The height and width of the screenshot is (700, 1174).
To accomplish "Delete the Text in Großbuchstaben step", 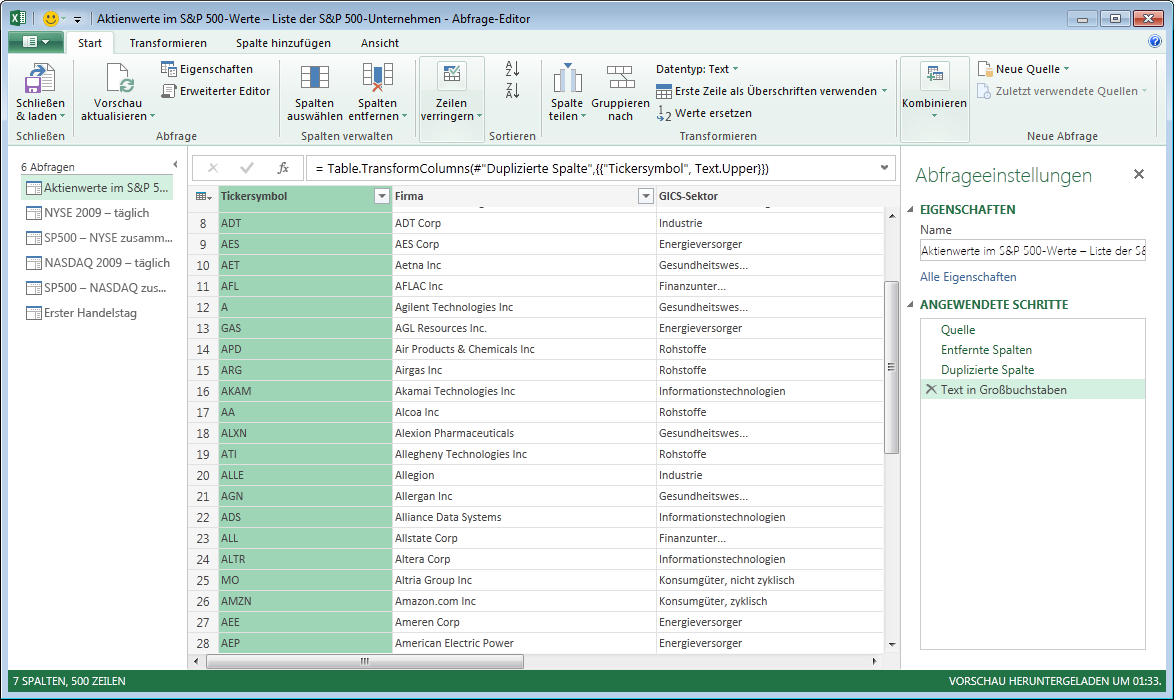I will click(931, 389).
